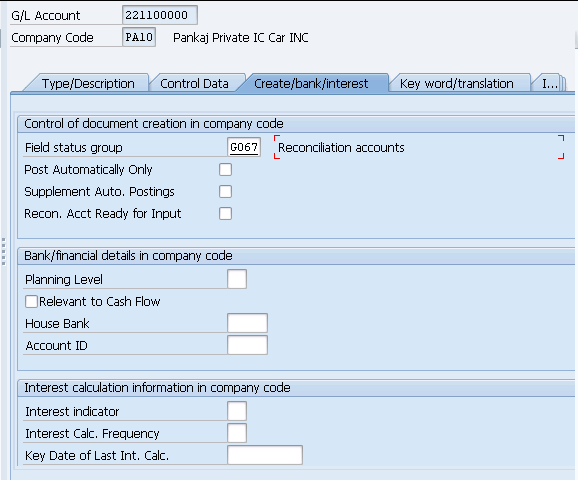Screen dimensions: 578x480
Task: Click 'Bank/financial details in company code' header
Action: [128, 255]
